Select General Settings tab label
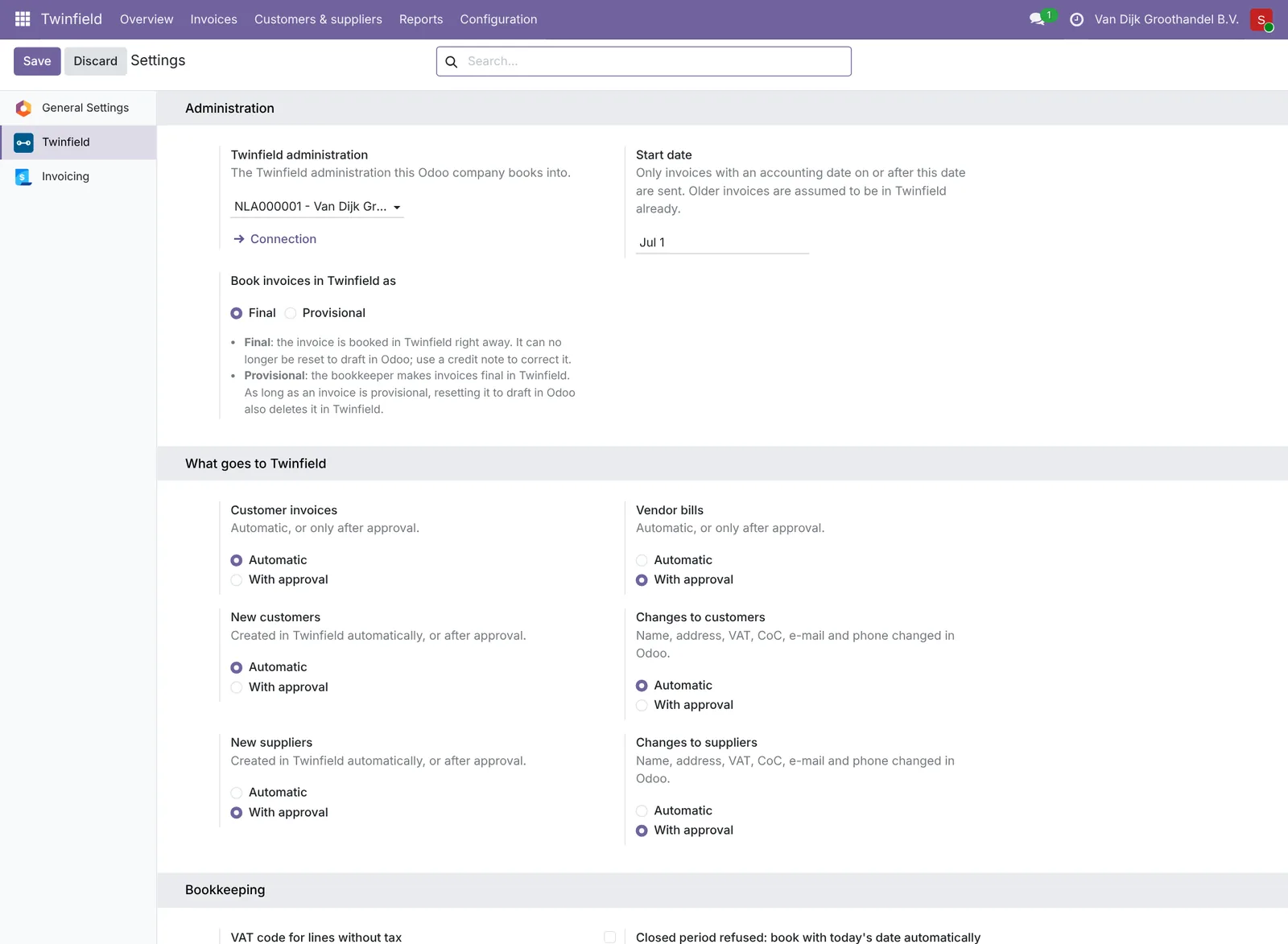Image resolution: width=1288 pixels, height=944 pixels. (85, 108)
